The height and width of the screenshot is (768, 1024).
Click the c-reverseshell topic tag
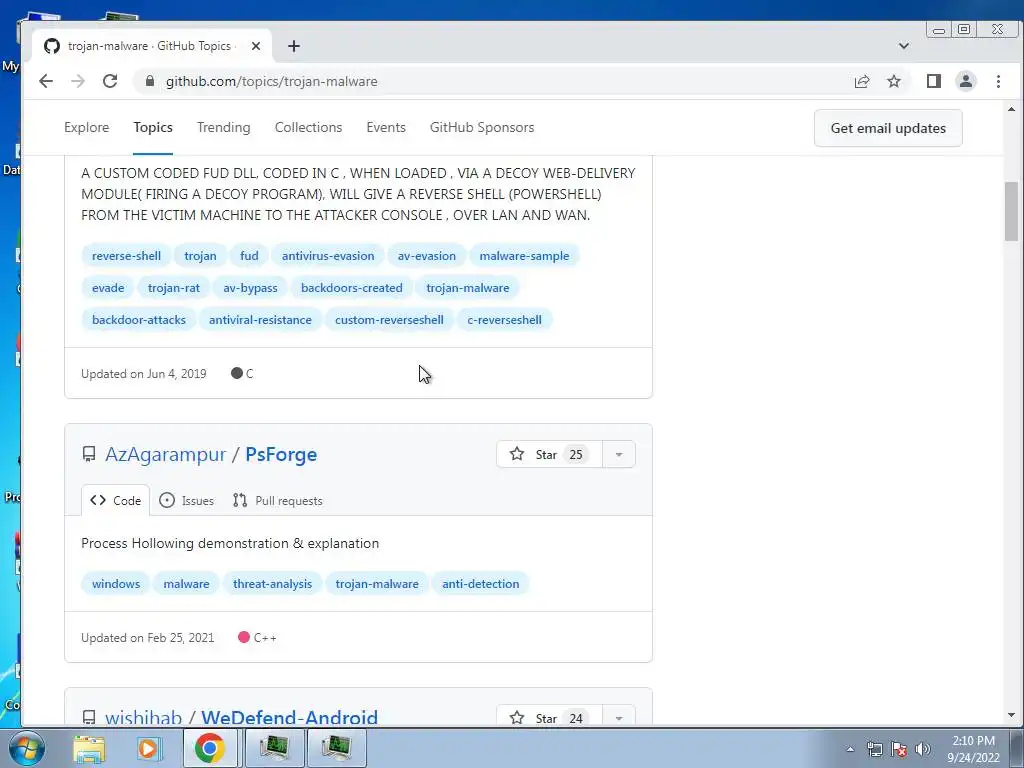(x=504, y=319)
